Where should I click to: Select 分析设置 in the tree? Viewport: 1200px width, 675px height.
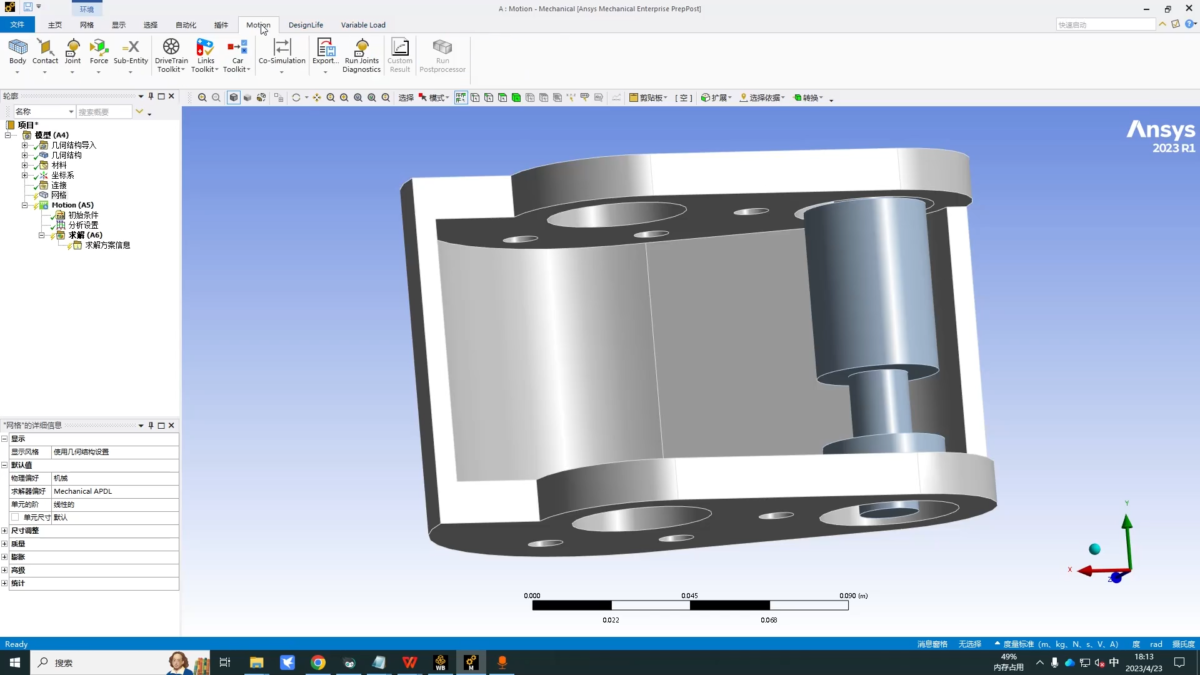point(83,225)
